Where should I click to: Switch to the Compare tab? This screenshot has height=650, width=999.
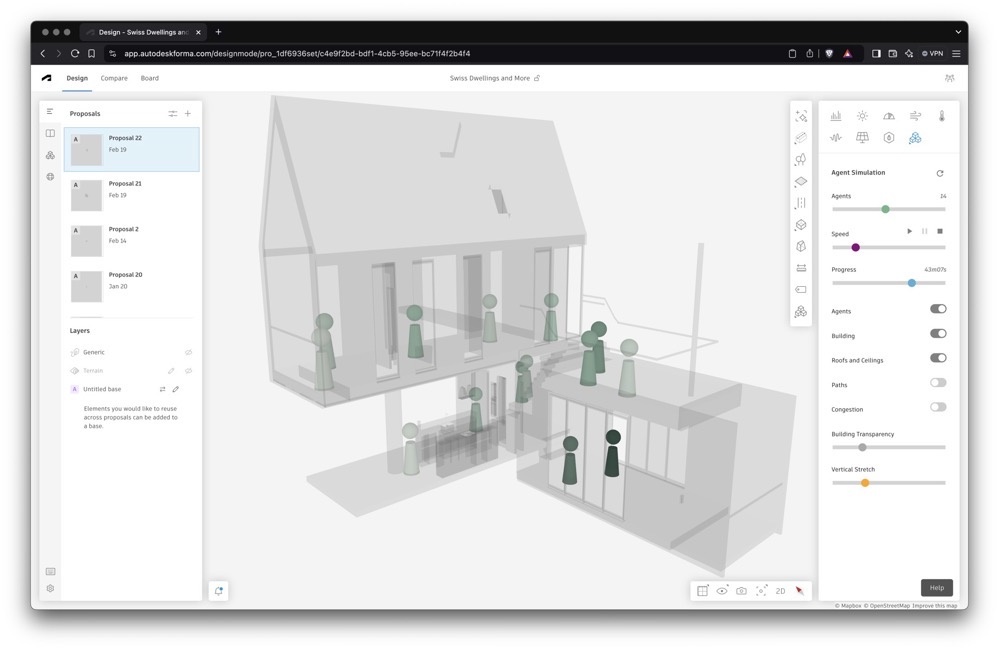click(x=114, y=78)
